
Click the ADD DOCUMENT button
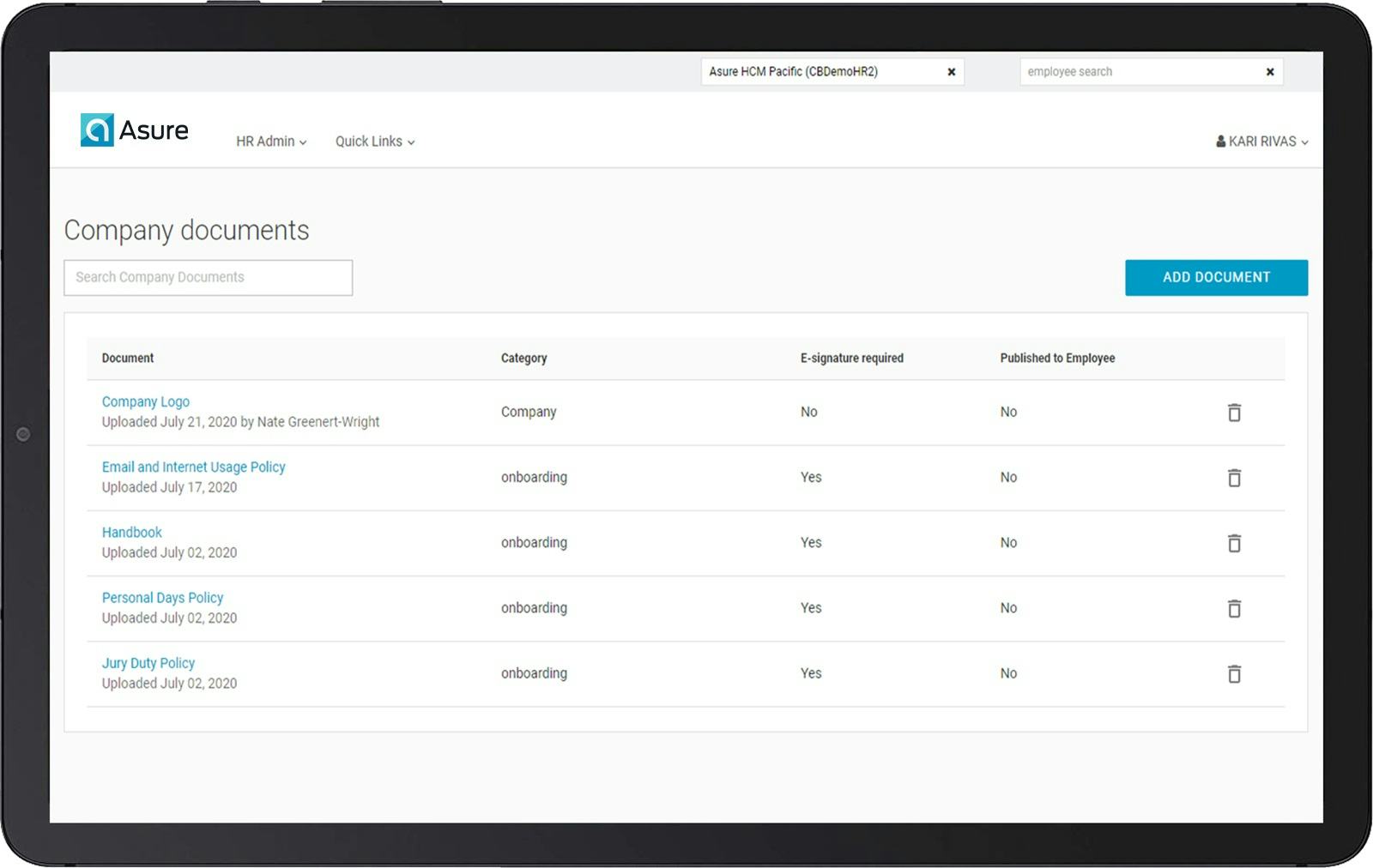1216,277
